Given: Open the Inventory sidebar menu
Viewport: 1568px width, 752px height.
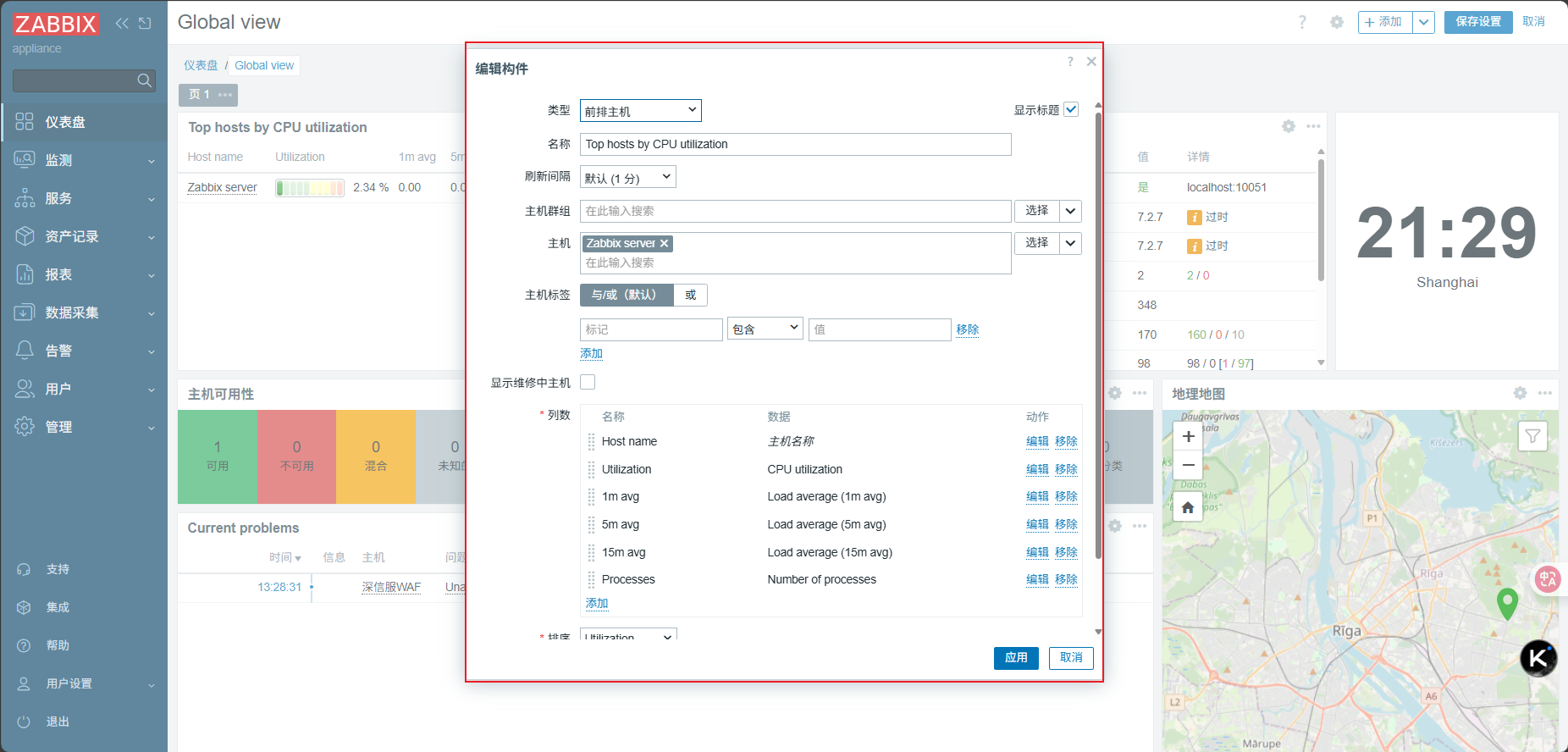Looking at the screenshot, I should point(85,236).
